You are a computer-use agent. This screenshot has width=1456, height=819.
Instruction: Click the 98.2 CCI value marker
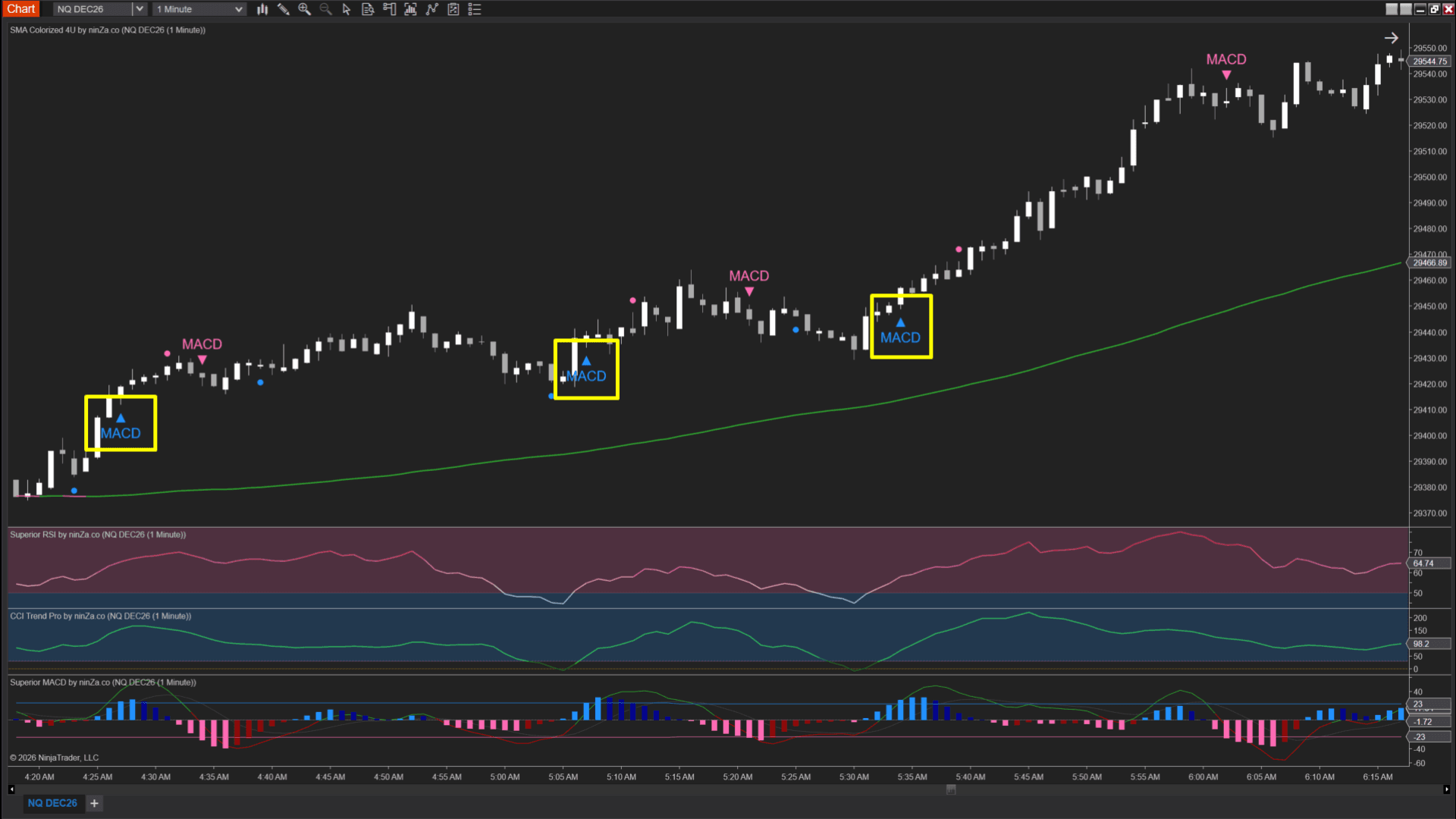point(1430,644)
